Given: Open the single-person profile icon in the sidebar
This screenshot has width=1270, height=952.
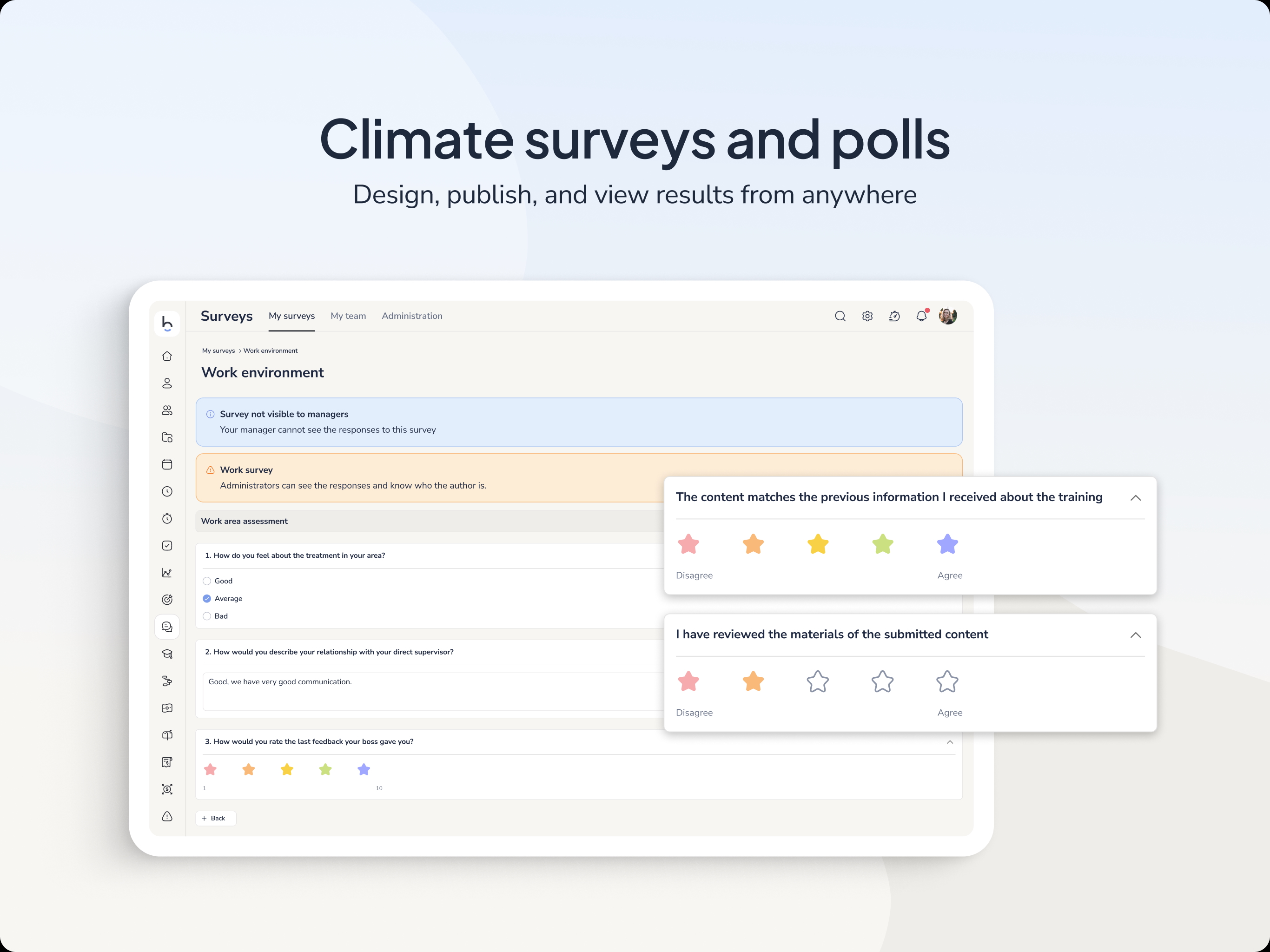Looking at the screenshot, I should point(167,383).
